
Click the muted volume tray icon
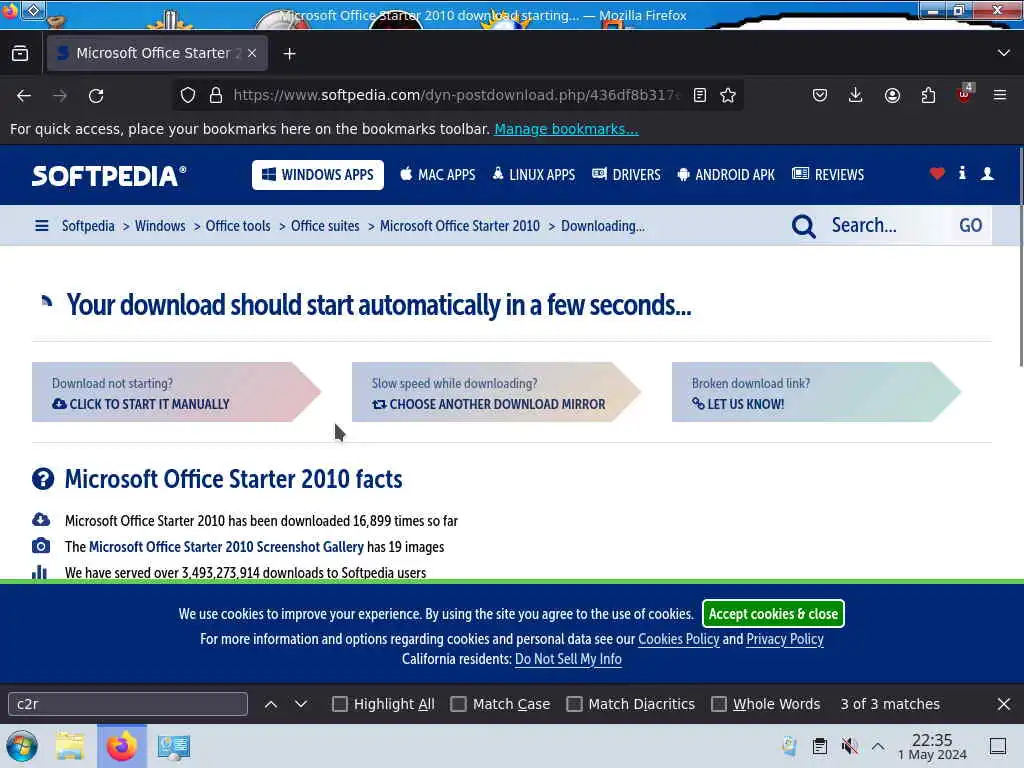tap(850, 746)
